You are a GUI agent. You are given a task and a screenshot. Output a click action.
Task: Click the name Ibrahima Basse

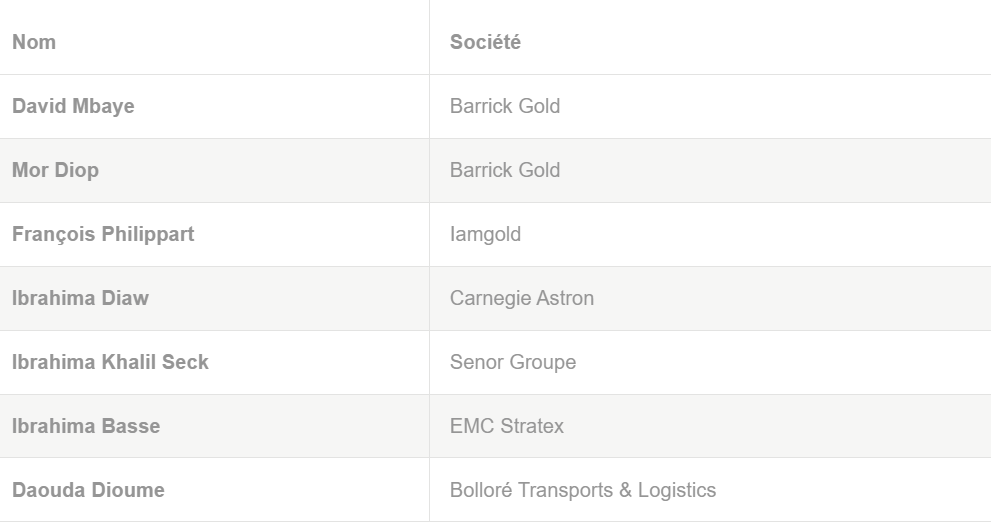tap(86, 426)
